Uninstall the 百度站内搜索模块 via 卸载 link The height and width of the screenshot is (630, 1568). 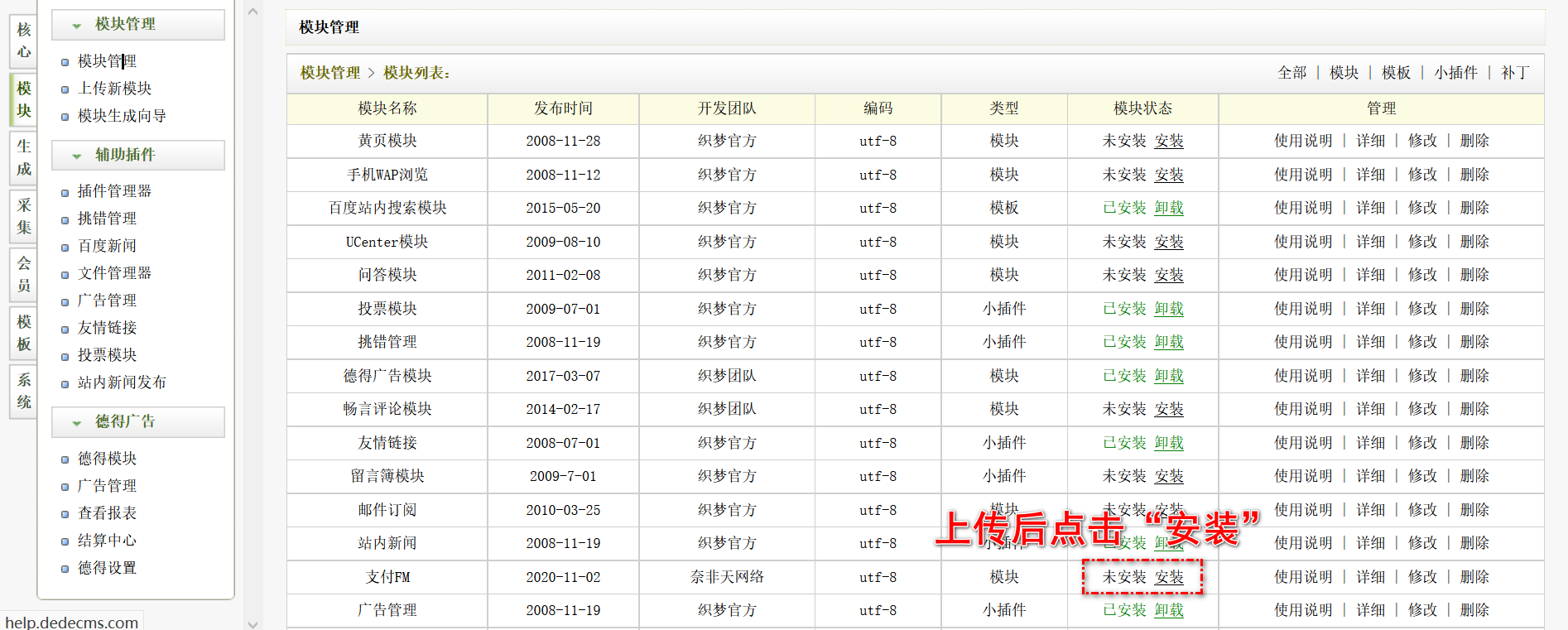click(1169, 208)
